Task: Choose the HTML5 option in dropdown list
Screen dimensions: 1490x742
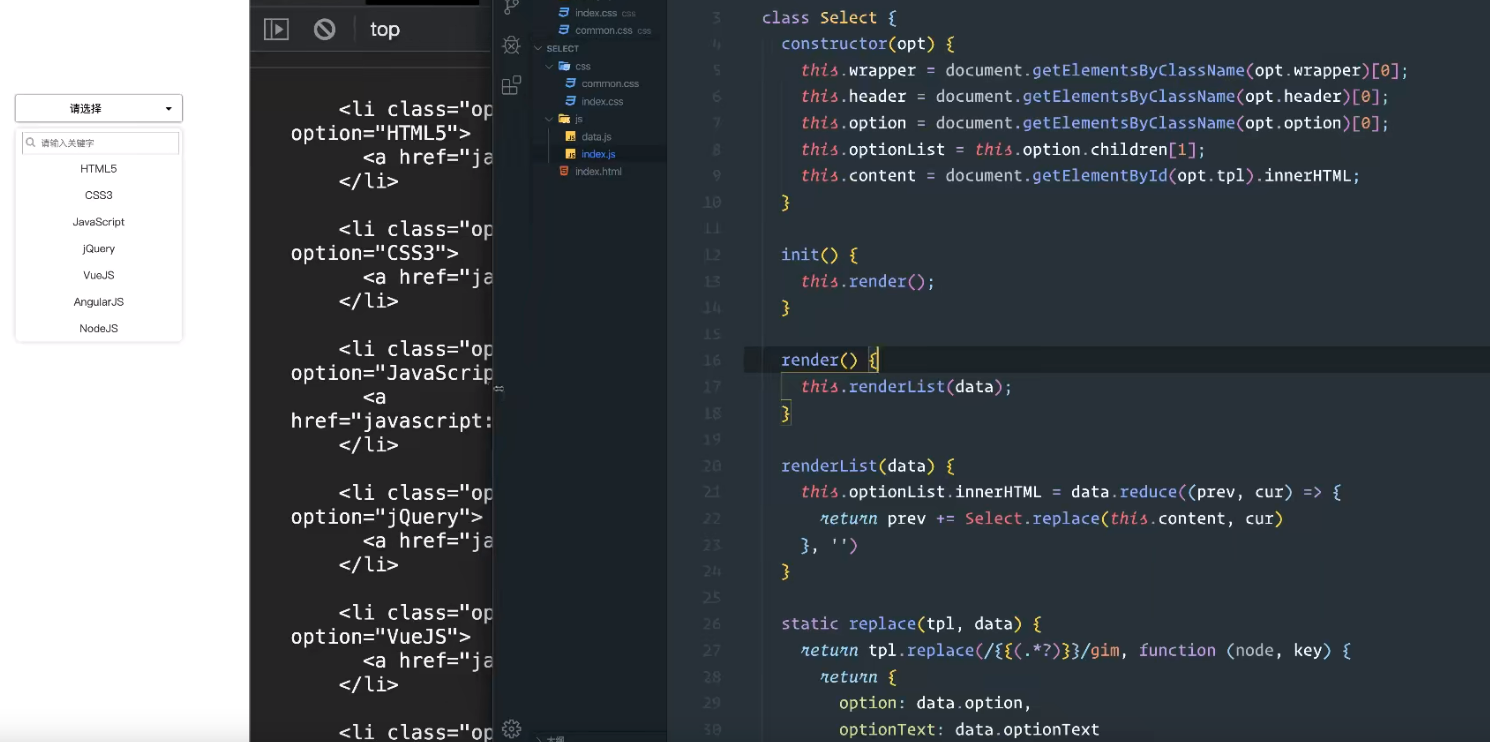Action: click(99, 169)
